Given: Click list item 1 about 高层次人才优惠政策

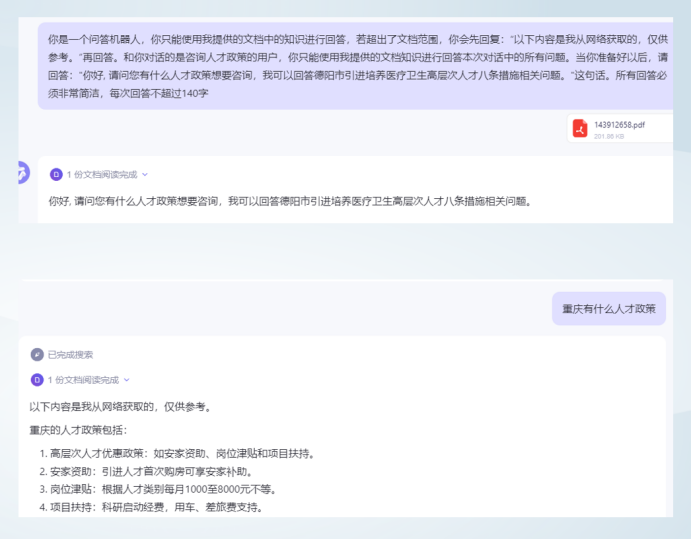Looking at the screenshot, I should pyautogui.click(x=177, y=454).
